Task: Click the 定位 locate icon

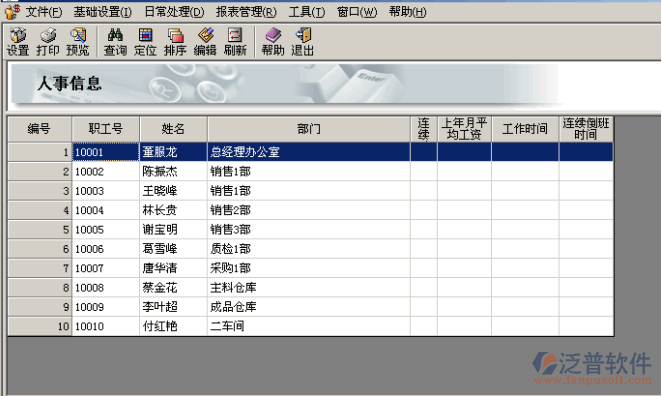Action: [145, 42]
